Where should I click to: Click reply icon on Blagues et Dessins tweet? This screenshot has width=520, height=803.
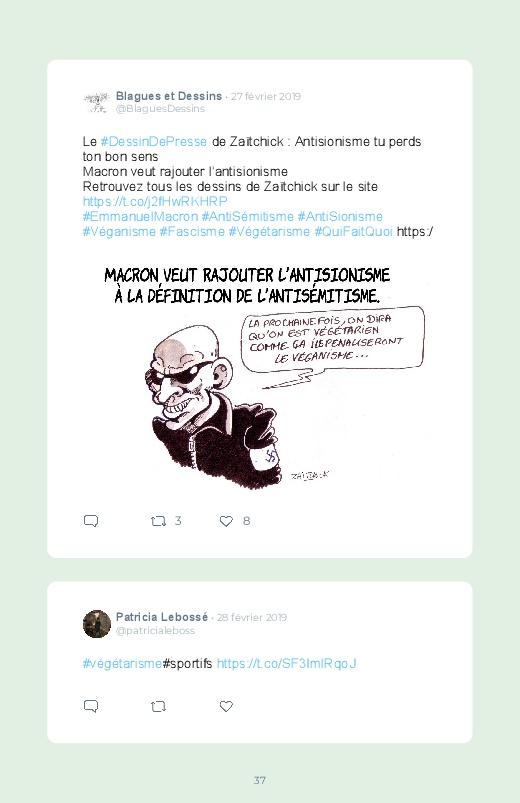(x=91, y=521)
